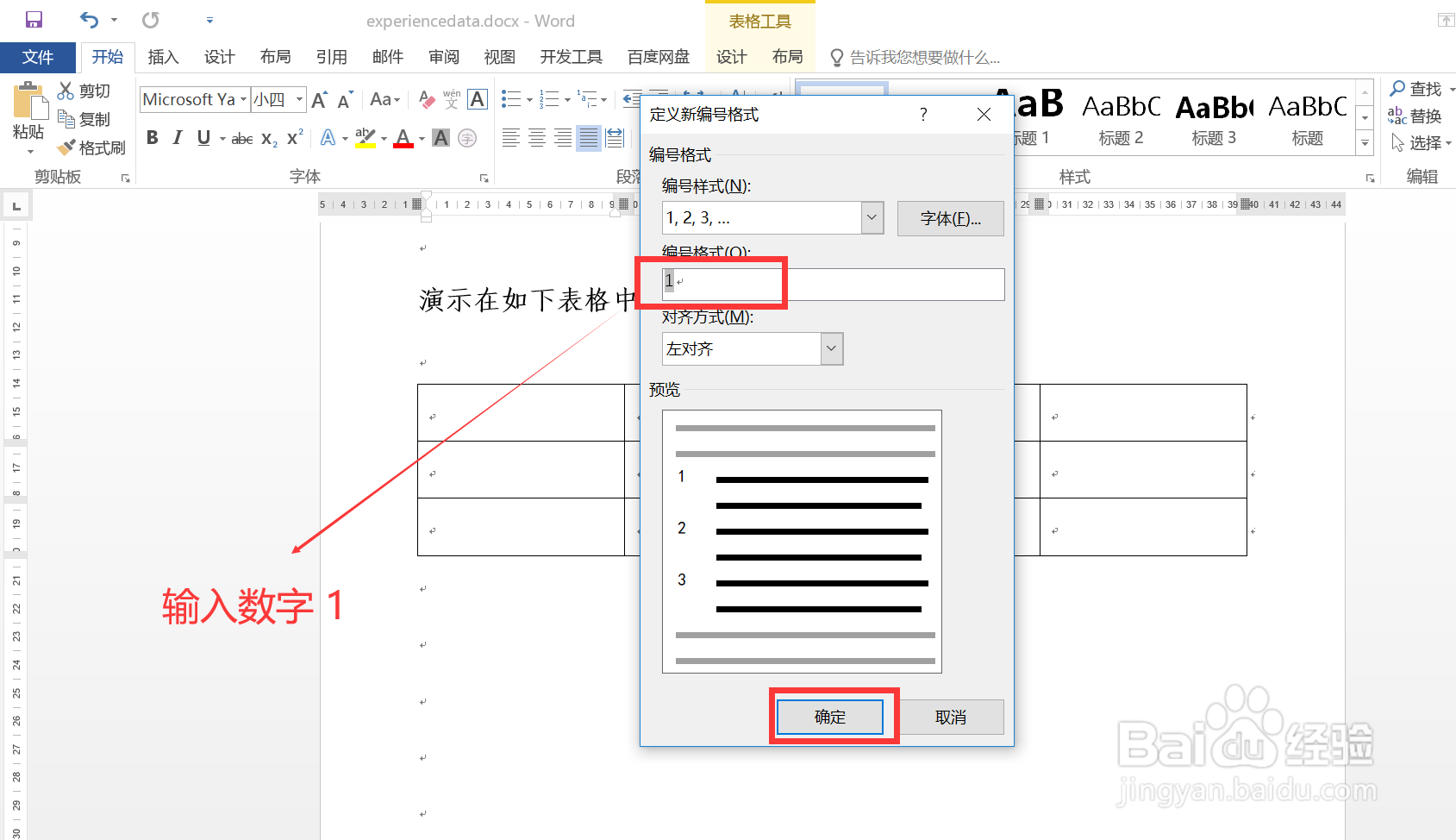Click 取消 to cancel dialog
The height and width of the screenshot is (840, 1456).
point(951,717)
